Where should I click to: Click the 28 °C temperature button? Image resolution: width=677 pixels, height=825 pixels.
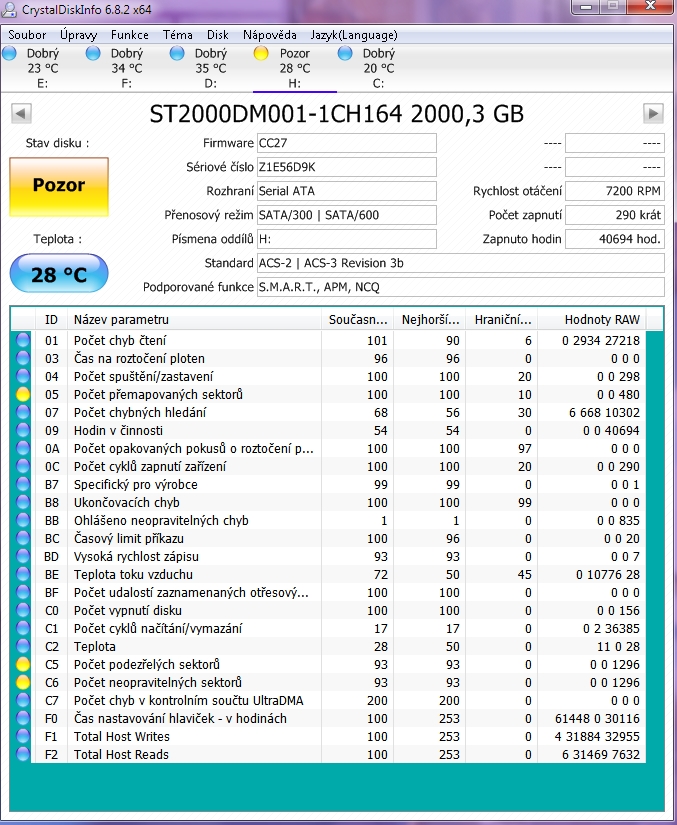pos(59,274)
